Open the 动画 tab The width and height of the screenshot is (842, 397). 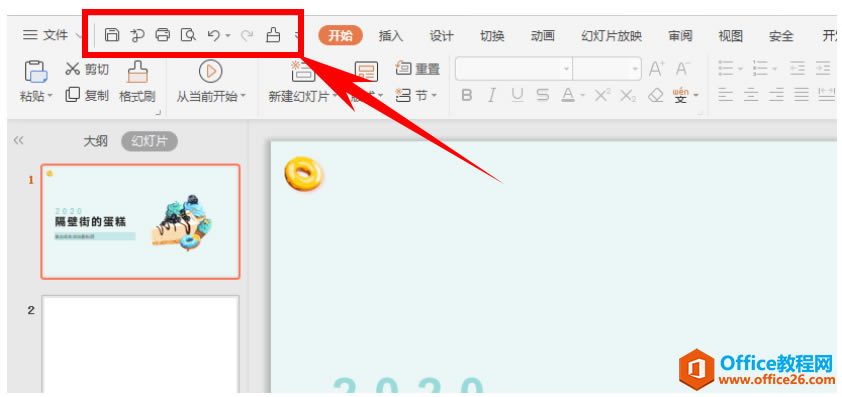coord(542,36)
